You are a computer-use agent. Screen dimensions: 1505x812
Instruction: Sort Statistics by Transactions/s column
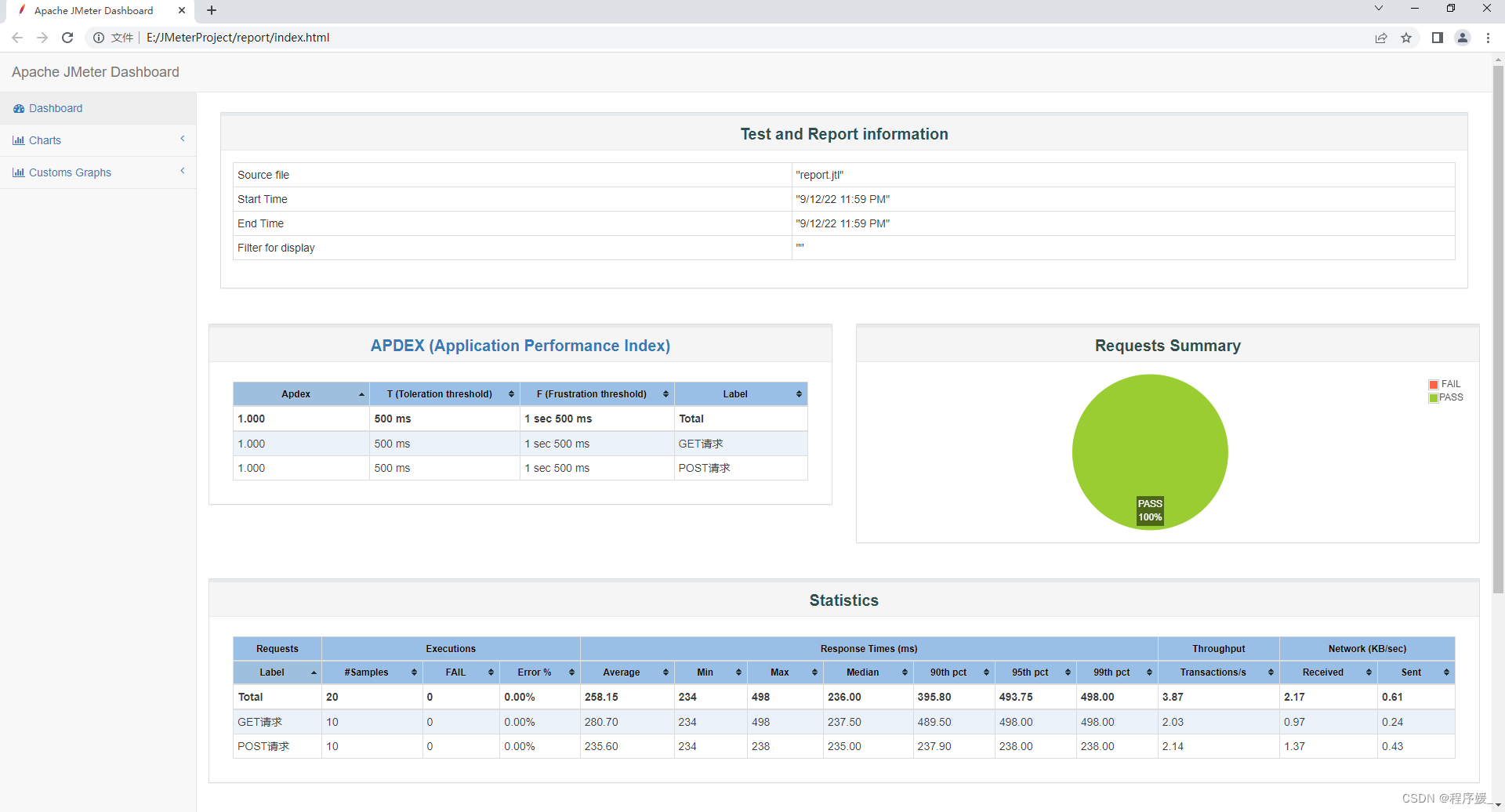point(1219,672)
